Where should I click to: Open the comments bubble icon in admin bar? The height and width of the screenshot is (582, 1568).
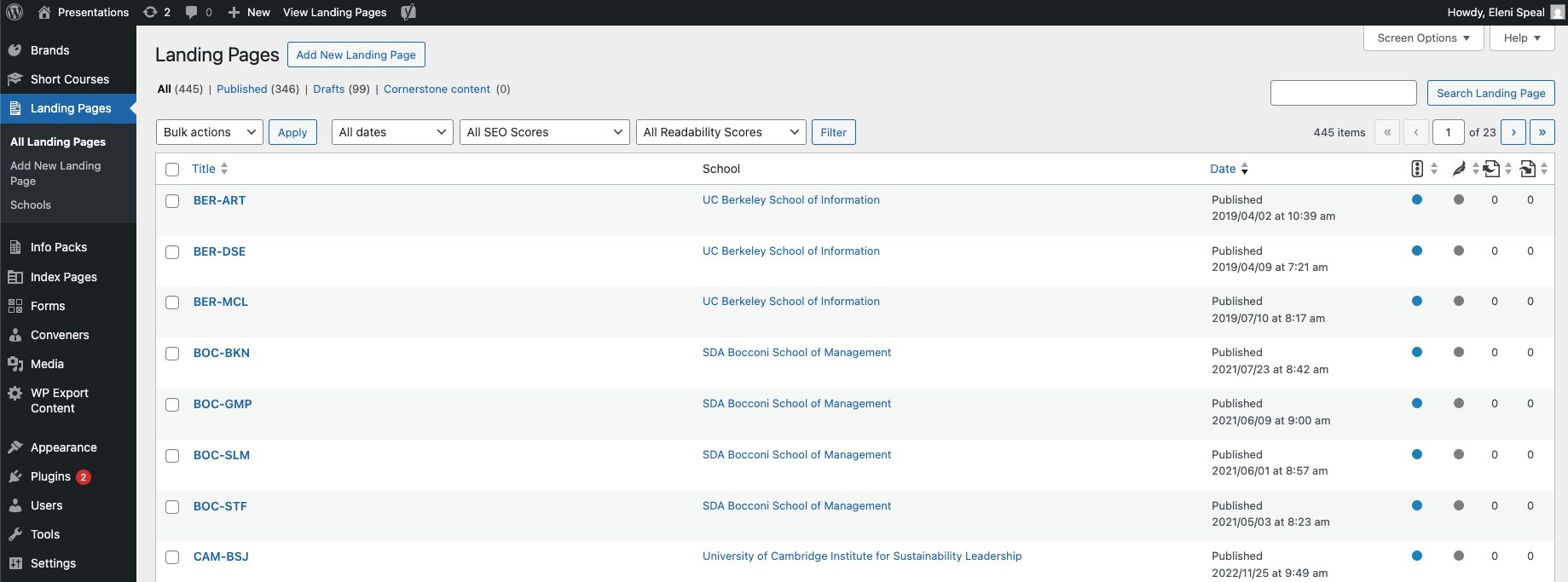click(x=198, y=12)
